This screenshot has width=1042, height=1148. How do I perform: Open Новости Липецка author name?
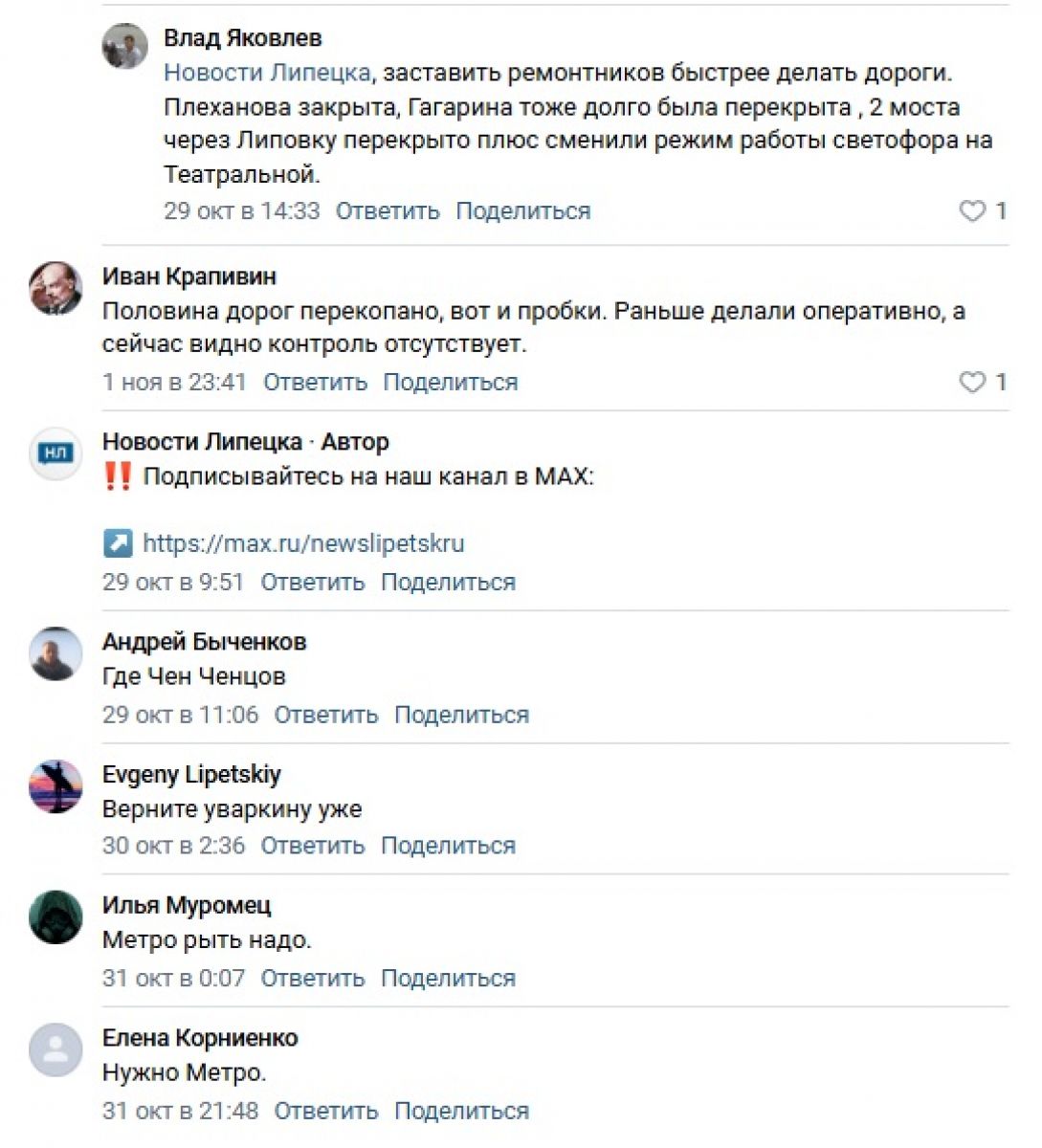[x=202, y=442]
